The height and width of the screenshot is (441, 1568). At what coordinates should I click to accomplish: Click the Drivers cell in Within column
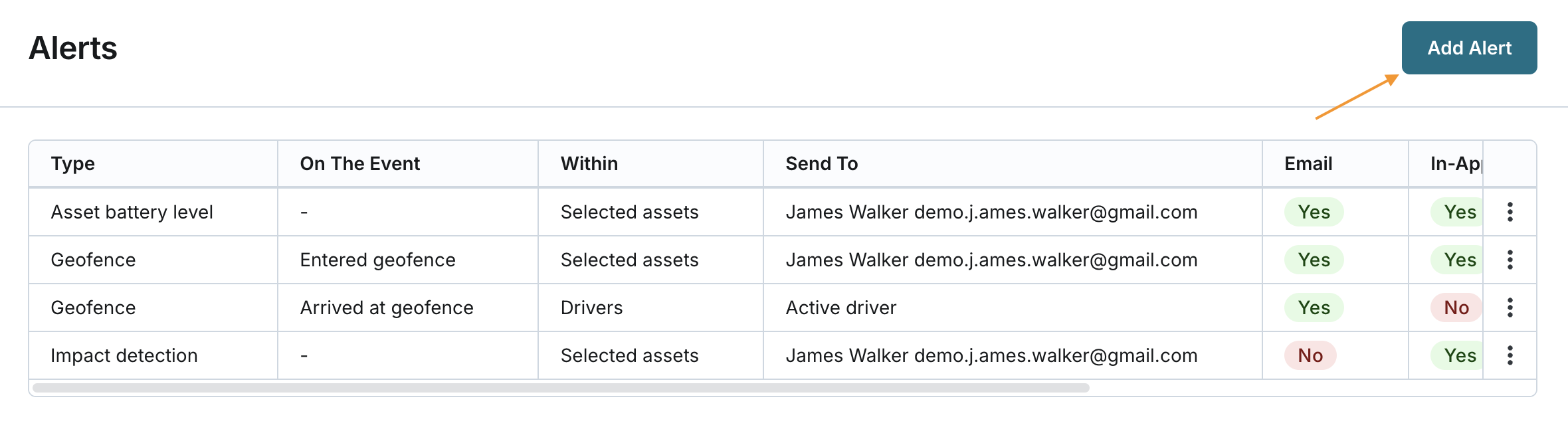tap(591, 308)
